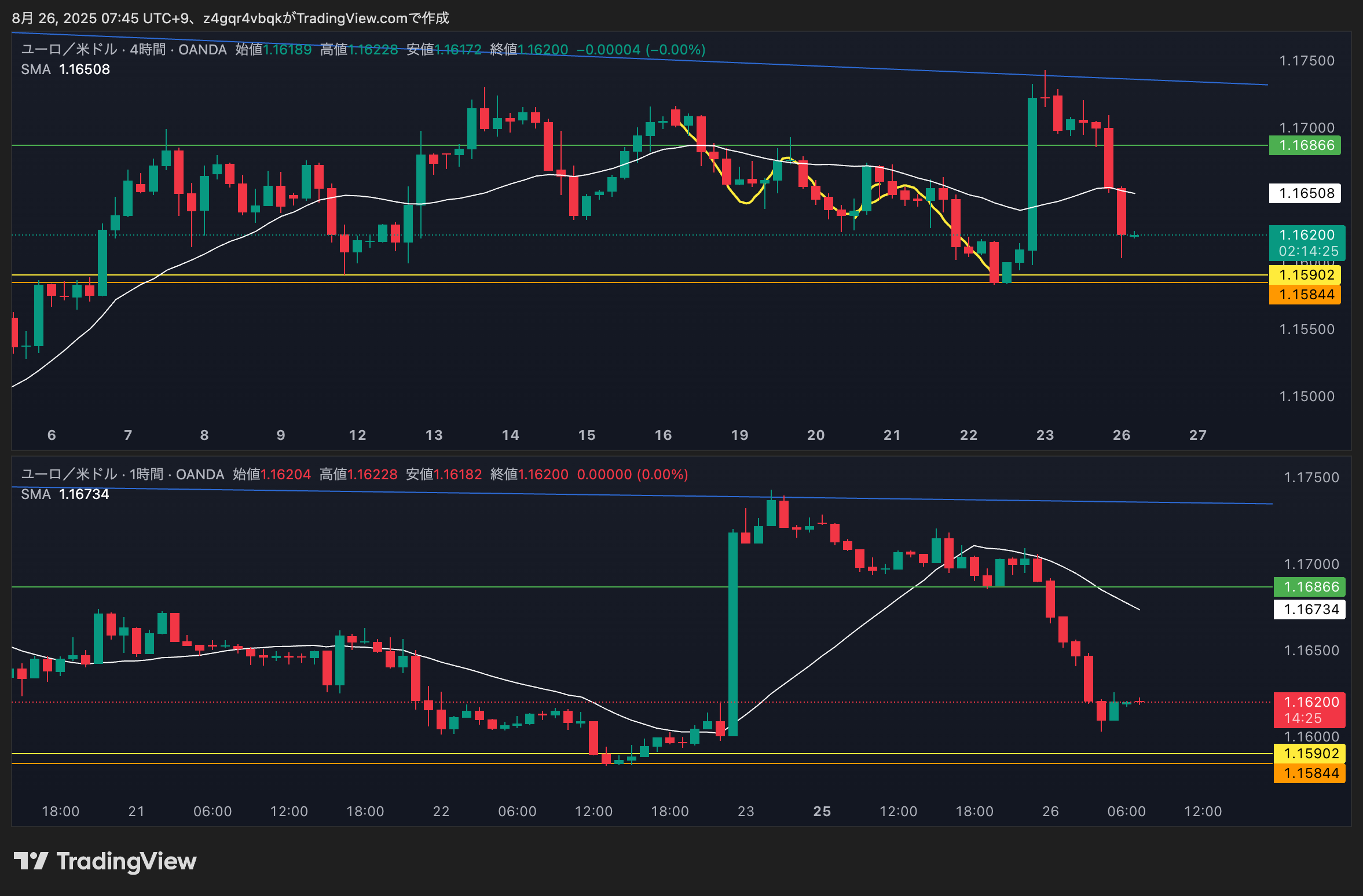Click the TradingView logo at bottom left
This screenshot has width=1363, height=896.
click(105, 861)
